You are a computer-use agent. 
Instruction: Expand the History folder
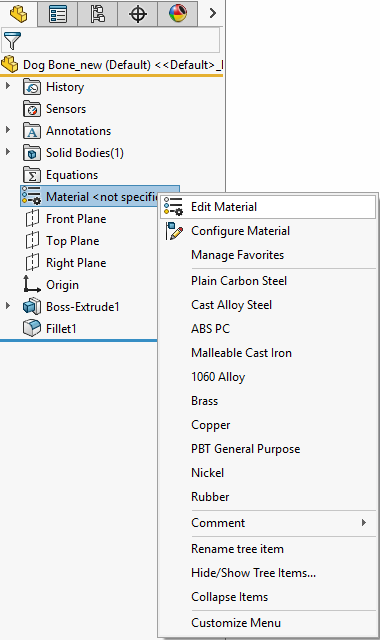[x=8, y=86]
